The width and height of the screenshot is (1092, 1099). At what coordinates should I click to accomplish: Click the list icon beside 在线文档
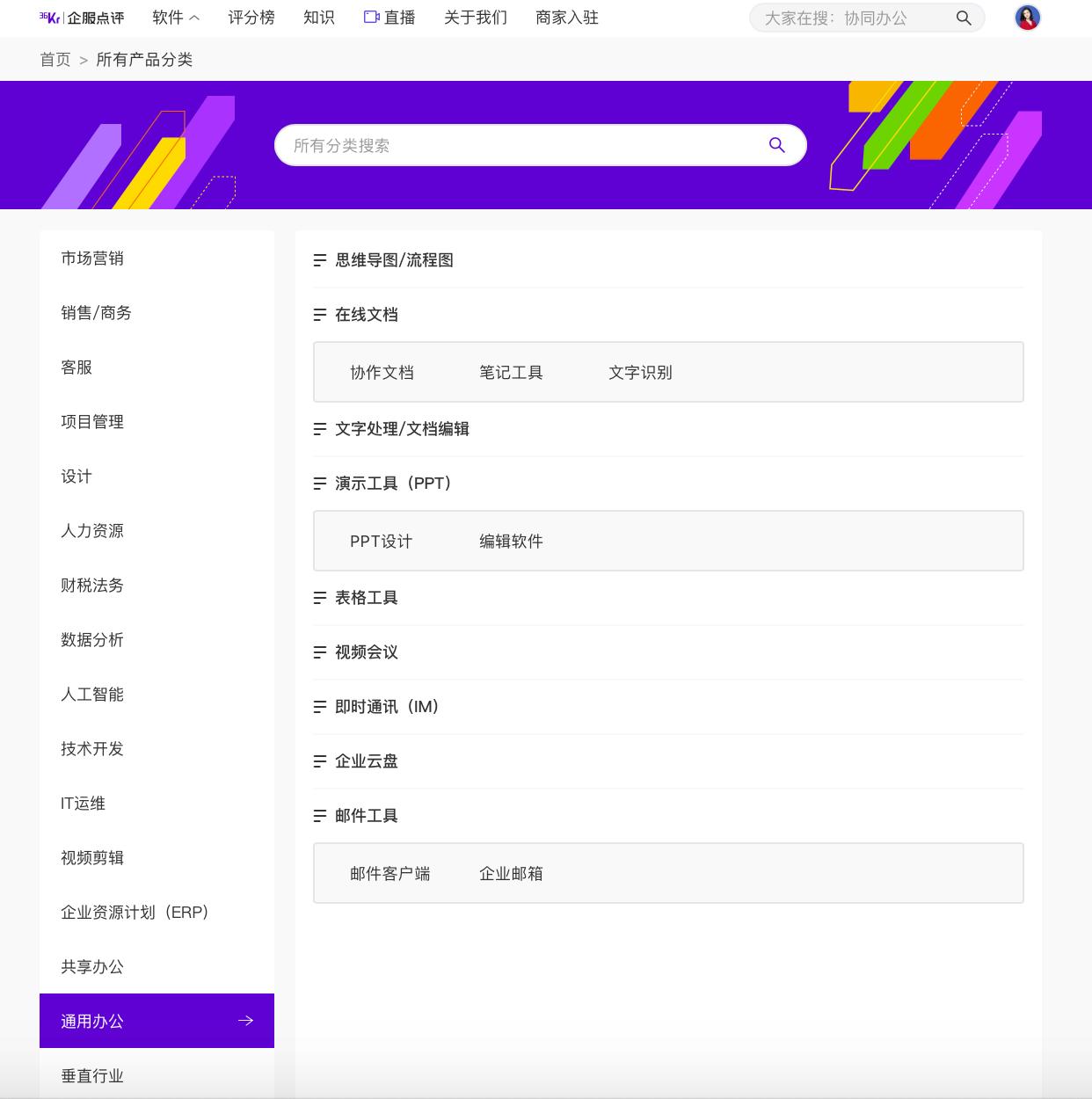point(319,315)
